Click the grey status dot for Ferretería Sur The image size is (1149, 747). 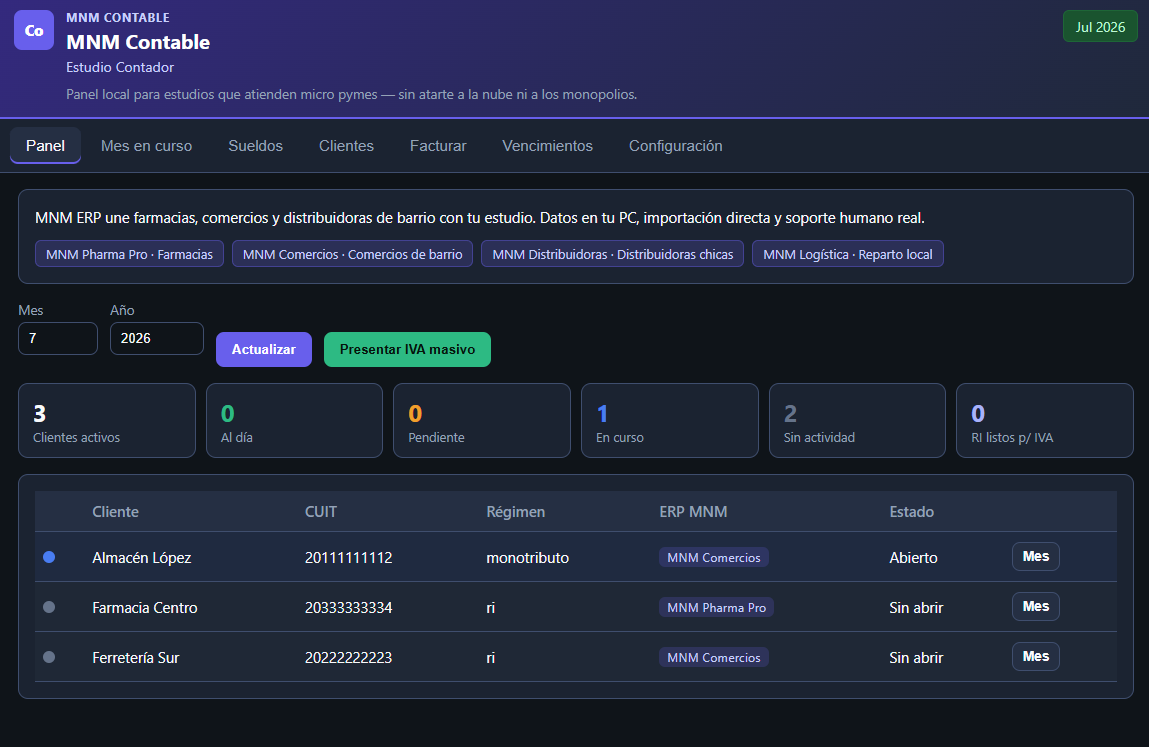[49, 657]
